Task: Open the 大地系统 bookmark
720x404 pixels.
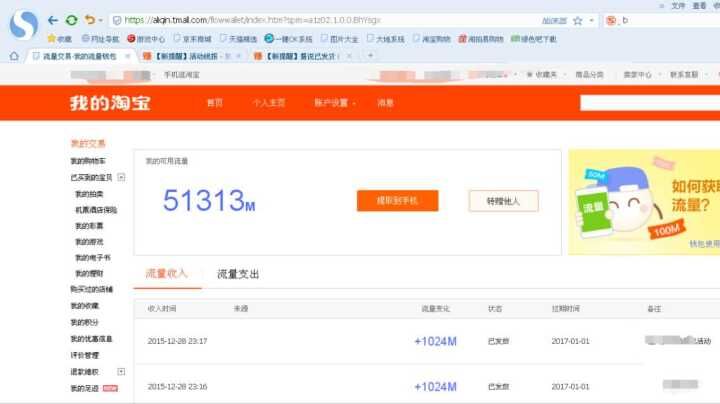Action: [x=385, y=39]
